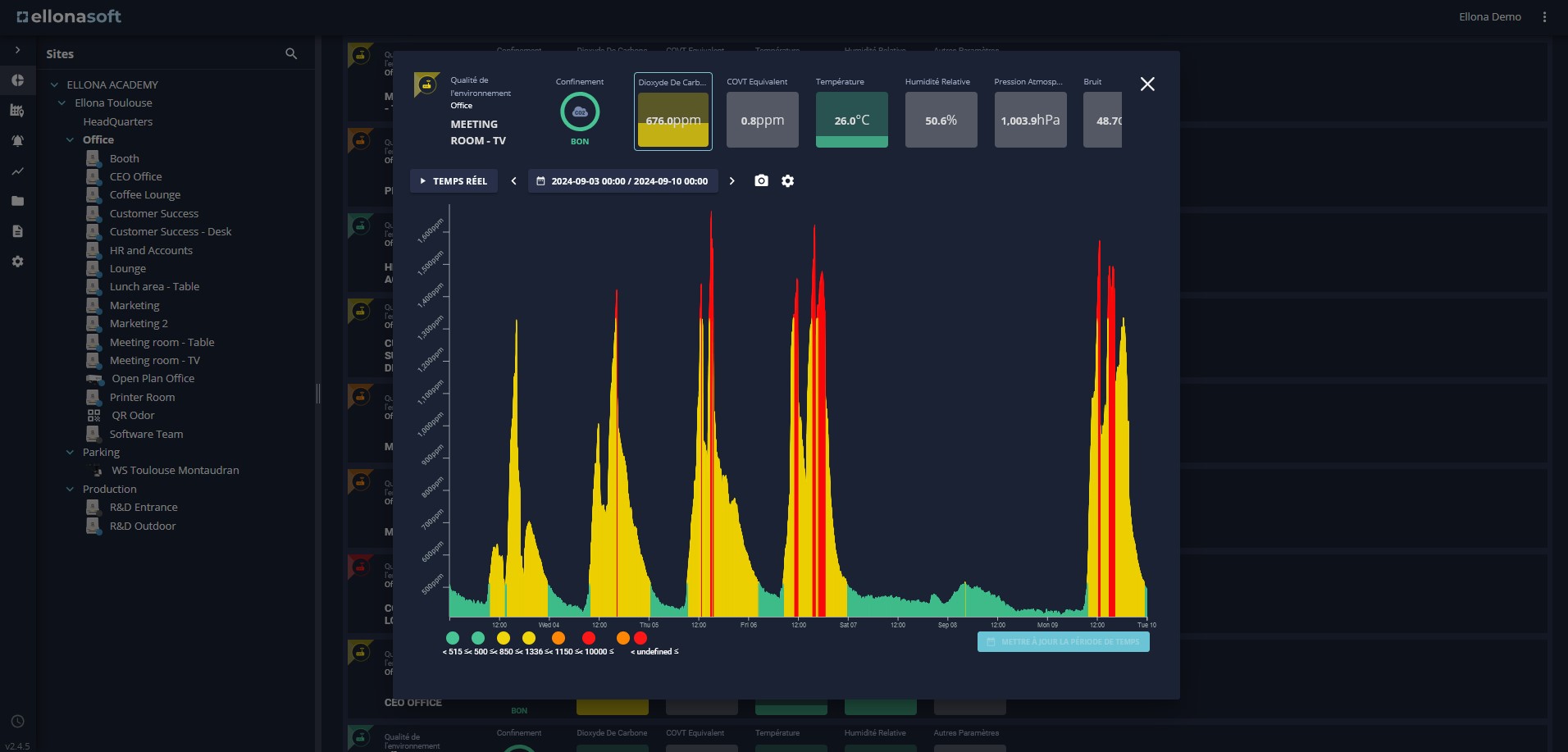Select Meeting room - TV tree item

(154, 360)
